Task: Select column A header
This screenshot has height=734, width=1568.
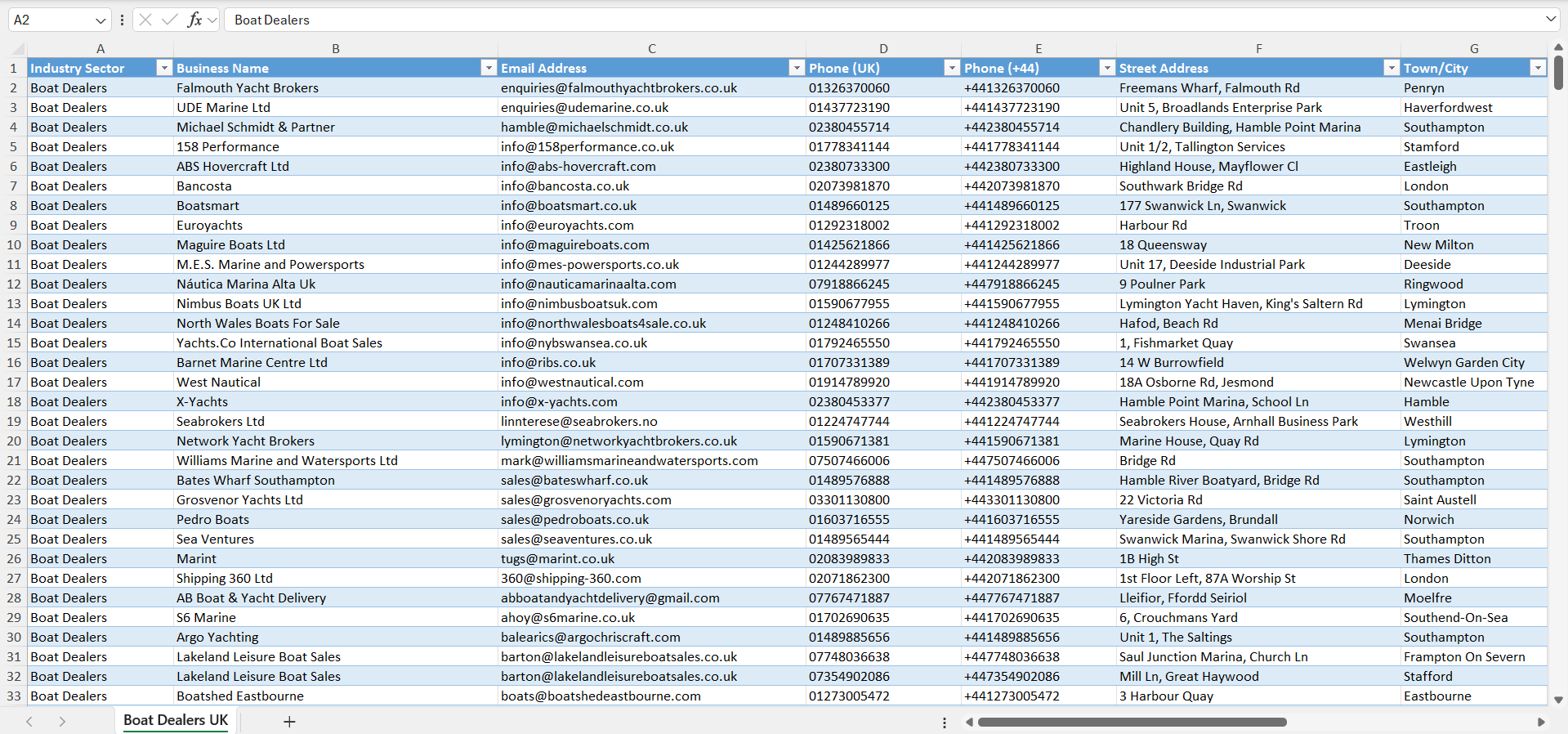Action: 101,48
